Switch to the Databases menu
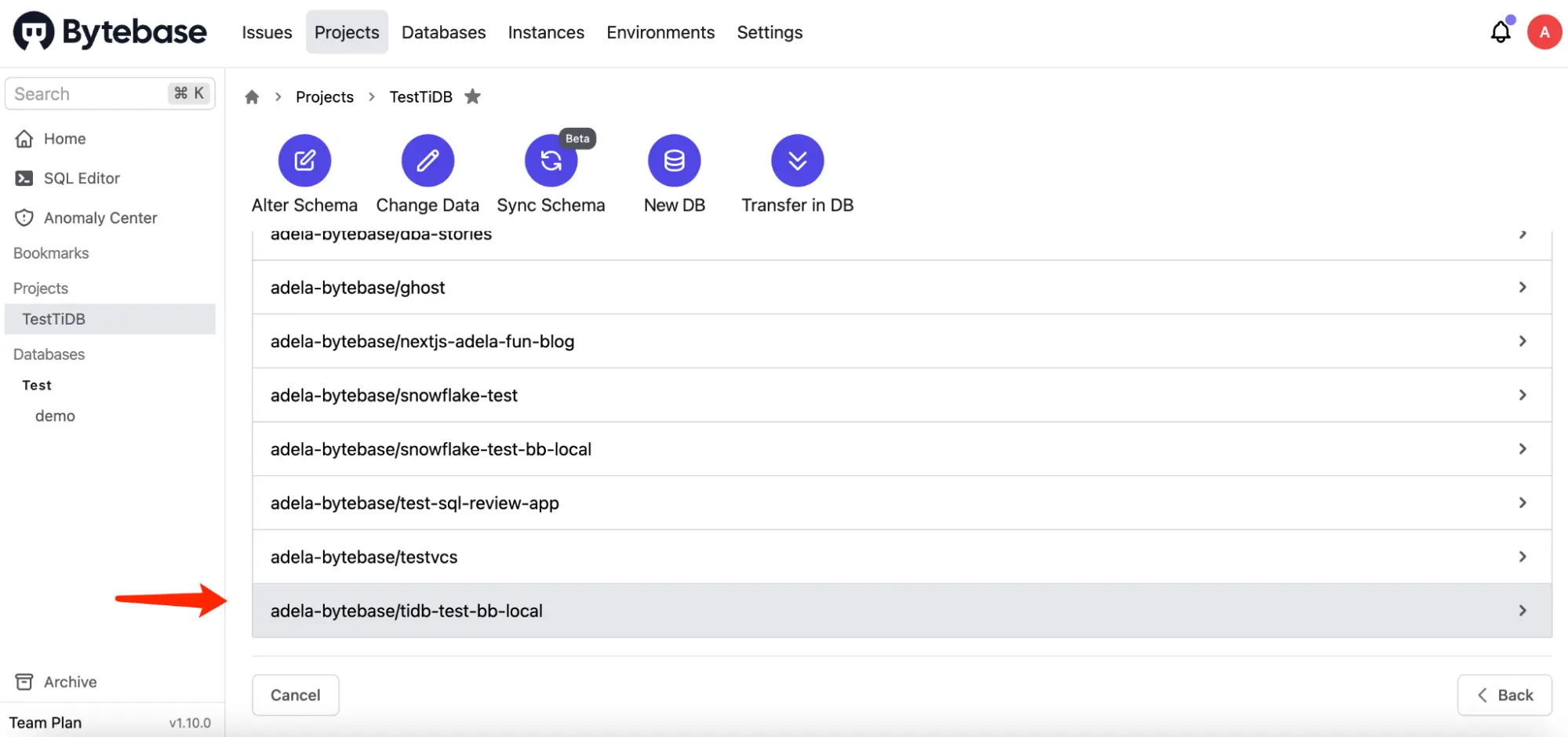 pos(443,32)
